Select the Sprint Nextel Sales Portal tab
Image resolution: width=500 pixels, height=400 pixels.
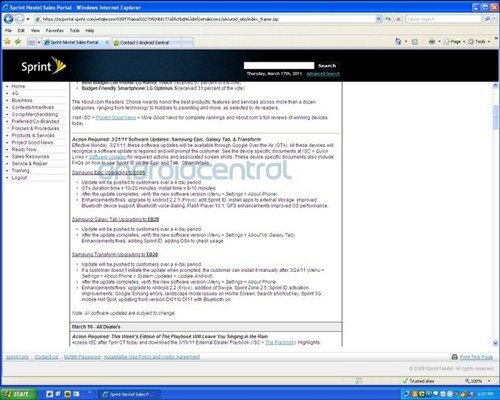click(74, 42)
